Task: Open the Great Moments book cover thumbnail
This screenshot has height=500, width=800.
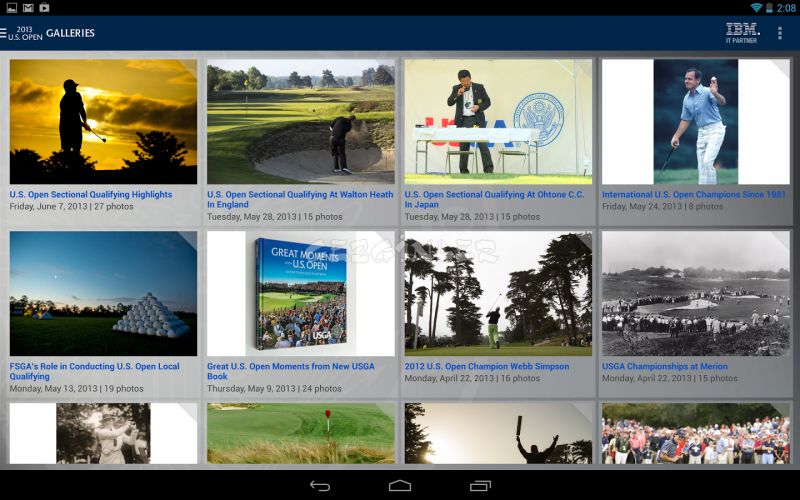Action: click(301, 293)
